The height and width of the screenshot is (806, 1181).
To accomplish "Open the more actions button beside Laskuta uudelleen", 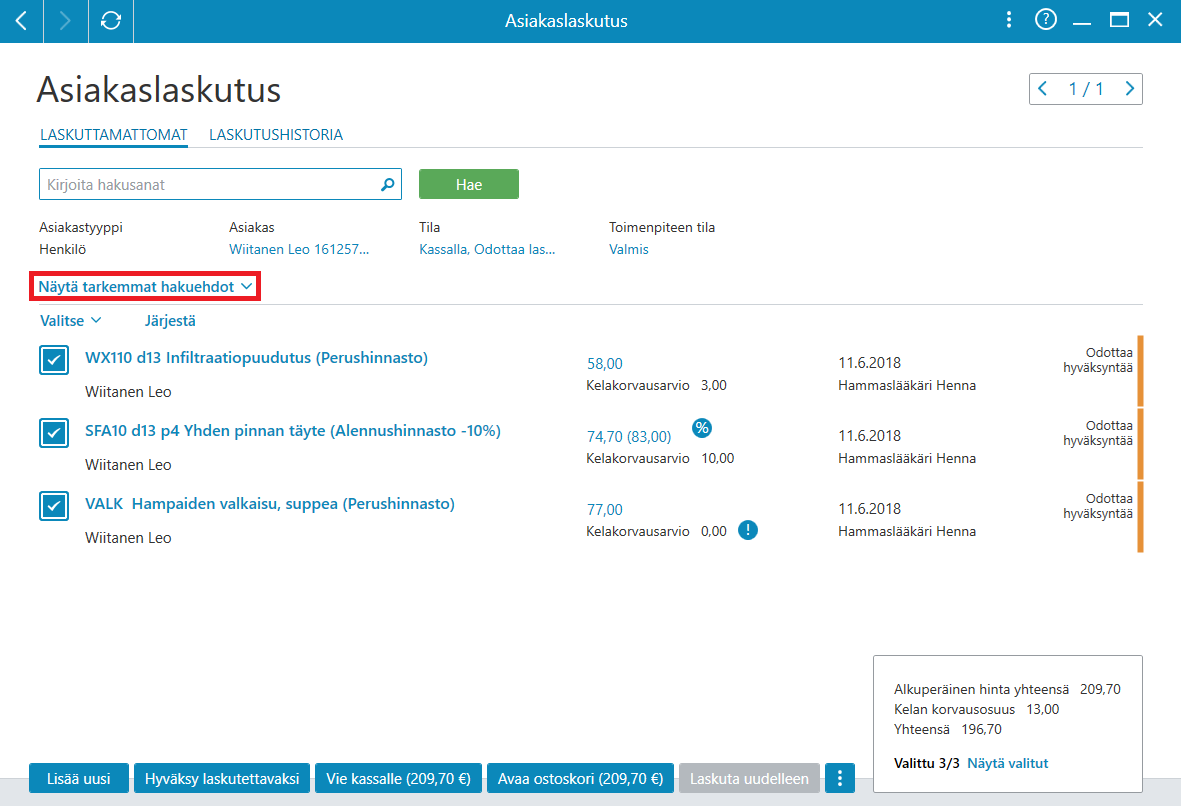I will pos(840,778).
